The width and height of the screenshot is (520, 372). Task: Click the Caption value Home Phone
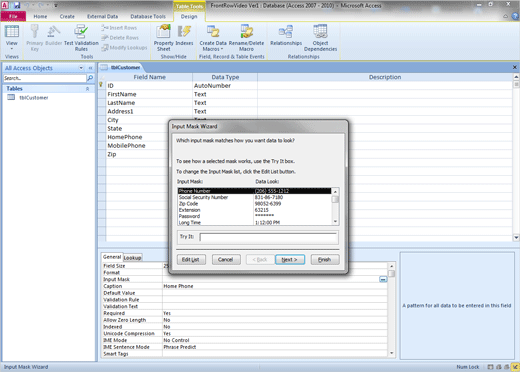(178, 286)
